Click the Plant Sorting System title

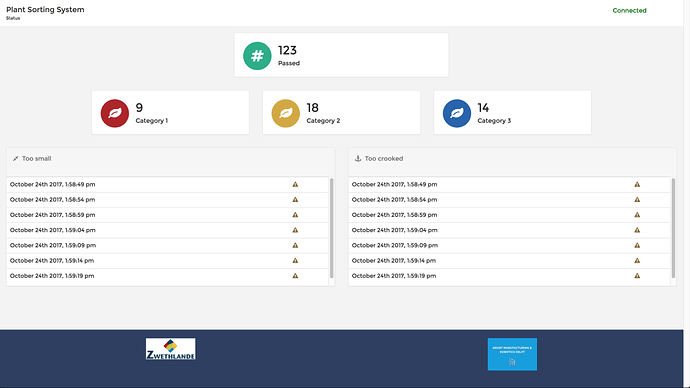click(45, 10)
